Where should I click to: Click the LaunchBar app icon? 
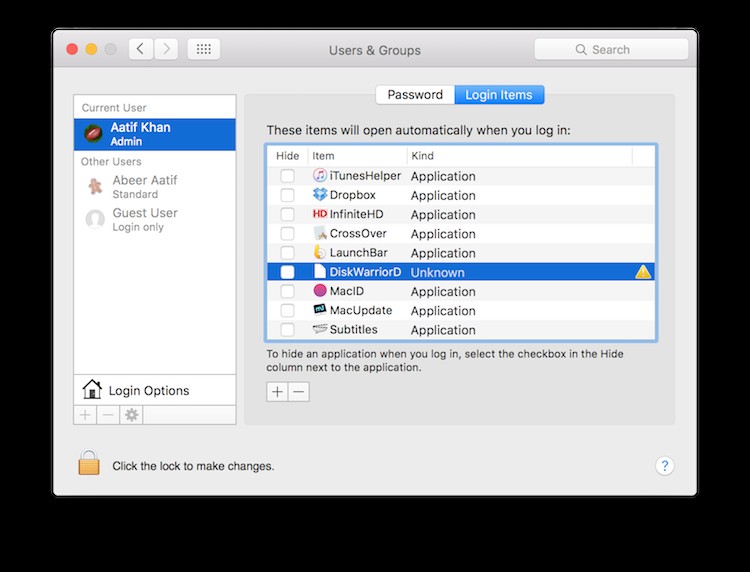click(x=320, y=252)
